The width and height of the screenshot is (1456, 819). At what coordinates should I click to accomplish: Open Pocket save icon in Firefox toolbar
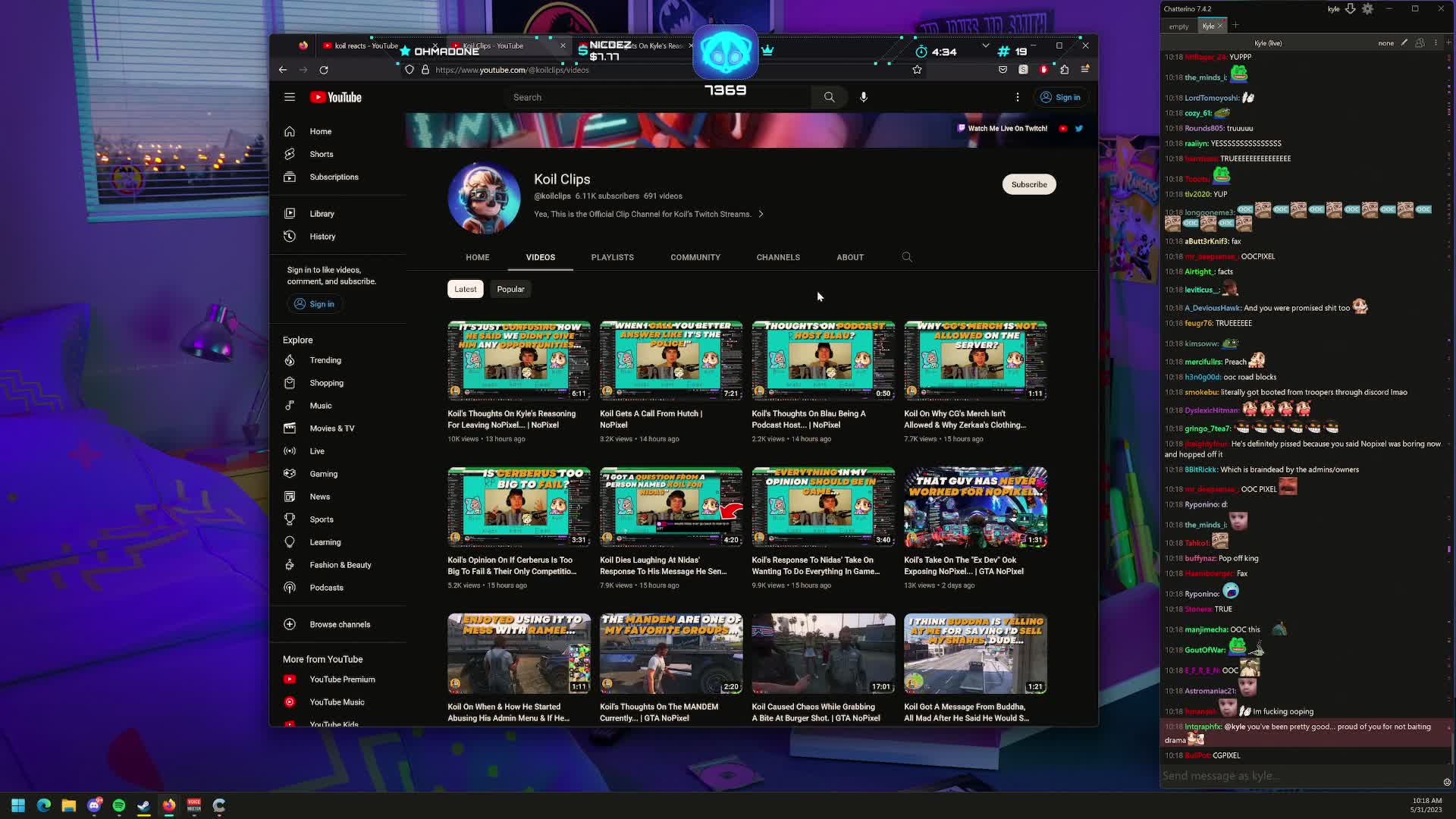coord(1003,70)
